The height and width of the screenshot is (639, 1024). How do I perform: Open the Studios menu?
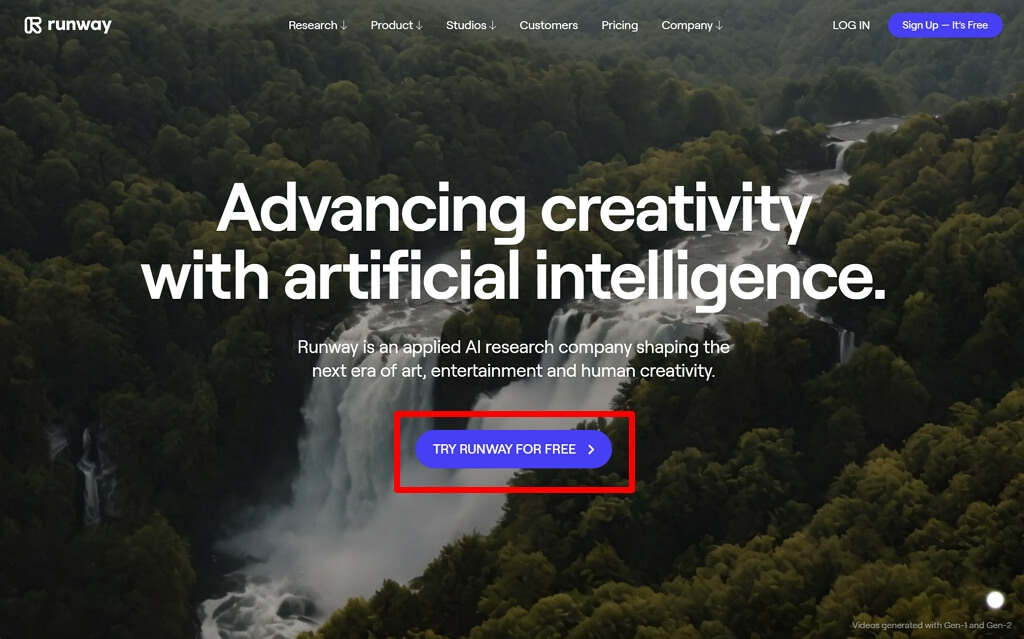click(x=471, y=25)
